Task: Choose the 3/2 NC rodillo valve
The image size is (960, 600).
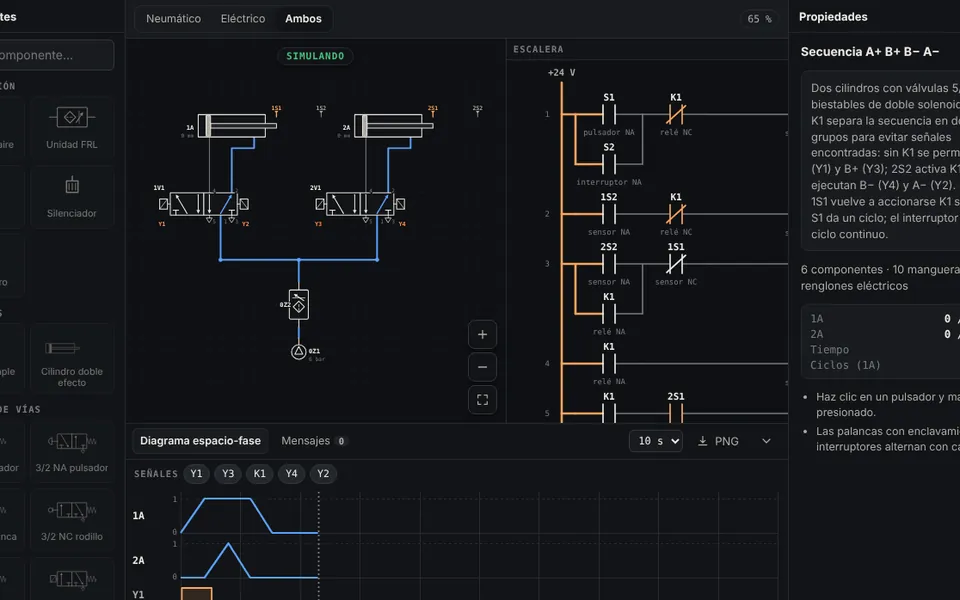Action: coord(72,521)
